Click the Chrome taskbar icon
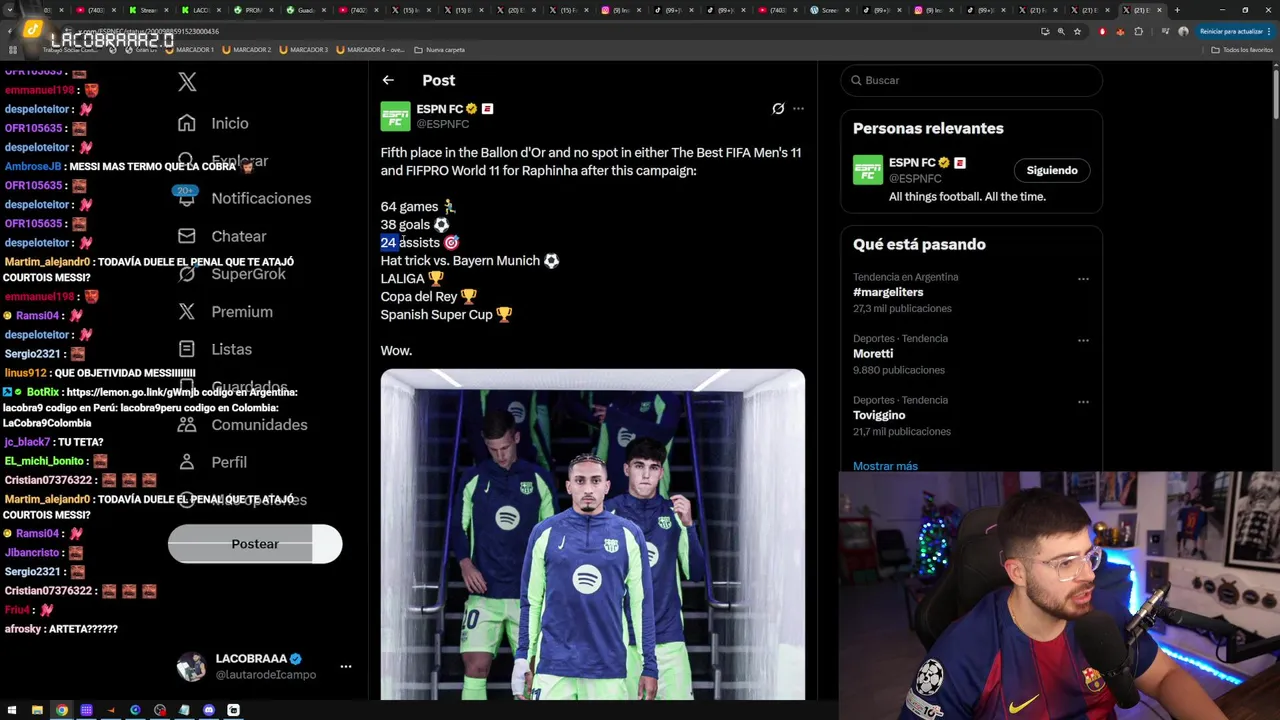Image resolution: width=1280 pixels, height=720 pixels. 62,710
